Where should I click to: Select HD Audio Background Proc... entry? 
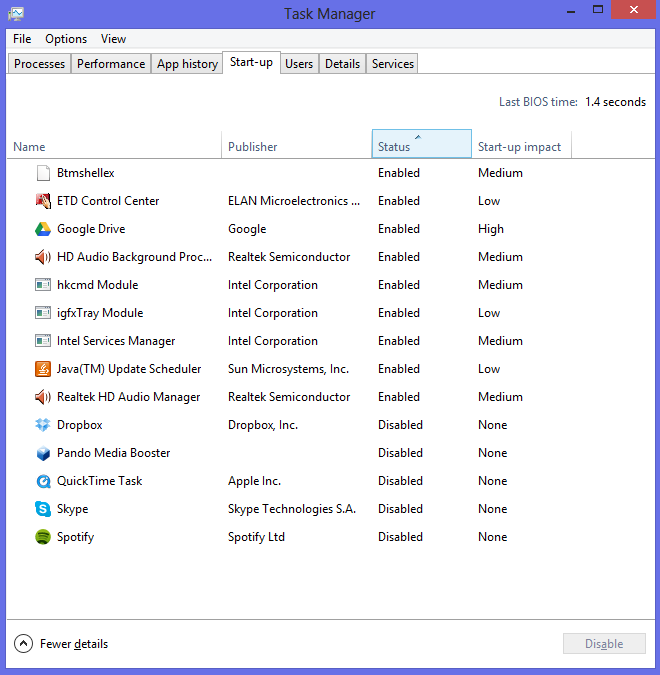134,257
